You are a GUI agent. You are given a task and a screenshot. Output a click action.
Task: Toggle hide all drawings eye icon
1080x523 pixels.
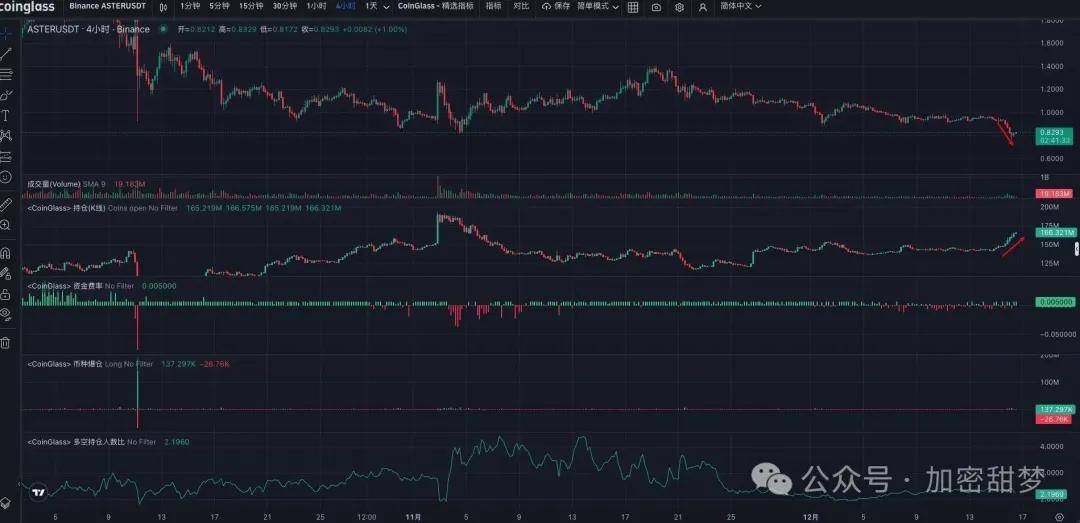click(x=6, y=313)
